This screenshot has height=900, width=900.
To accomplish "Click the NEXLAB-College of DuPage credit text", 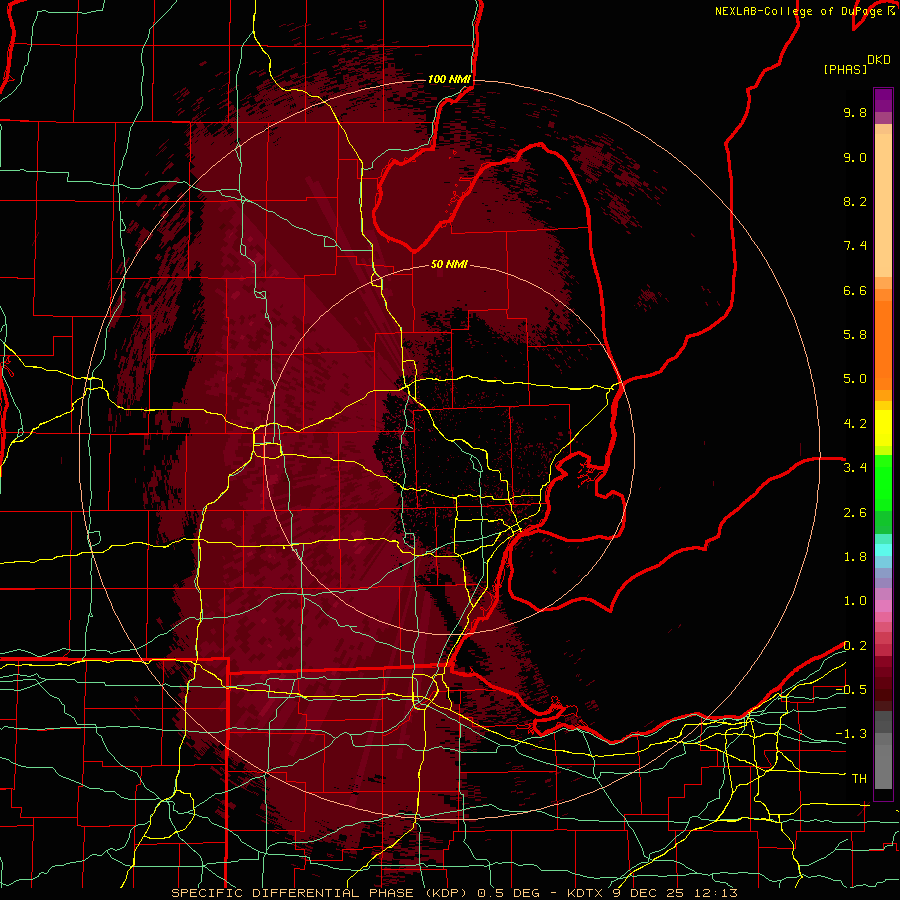I will [x=797, y=11].
